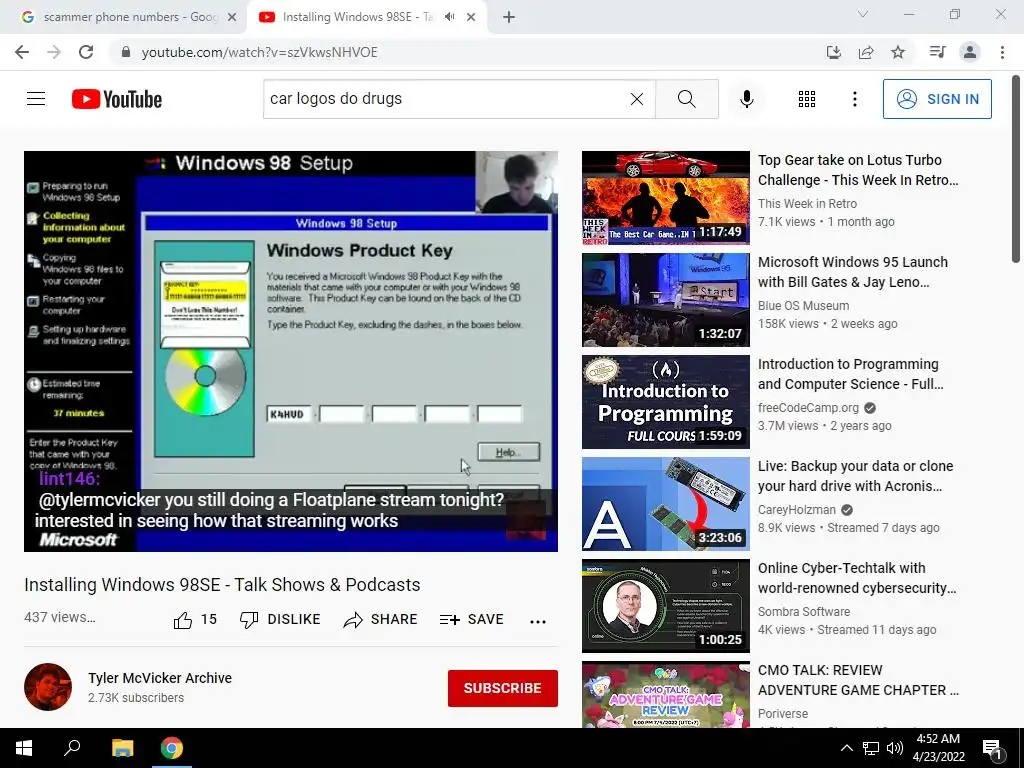Screen dimensions: 1024x768
Task: Open the taskbar volume control
Action: (895, 748)
